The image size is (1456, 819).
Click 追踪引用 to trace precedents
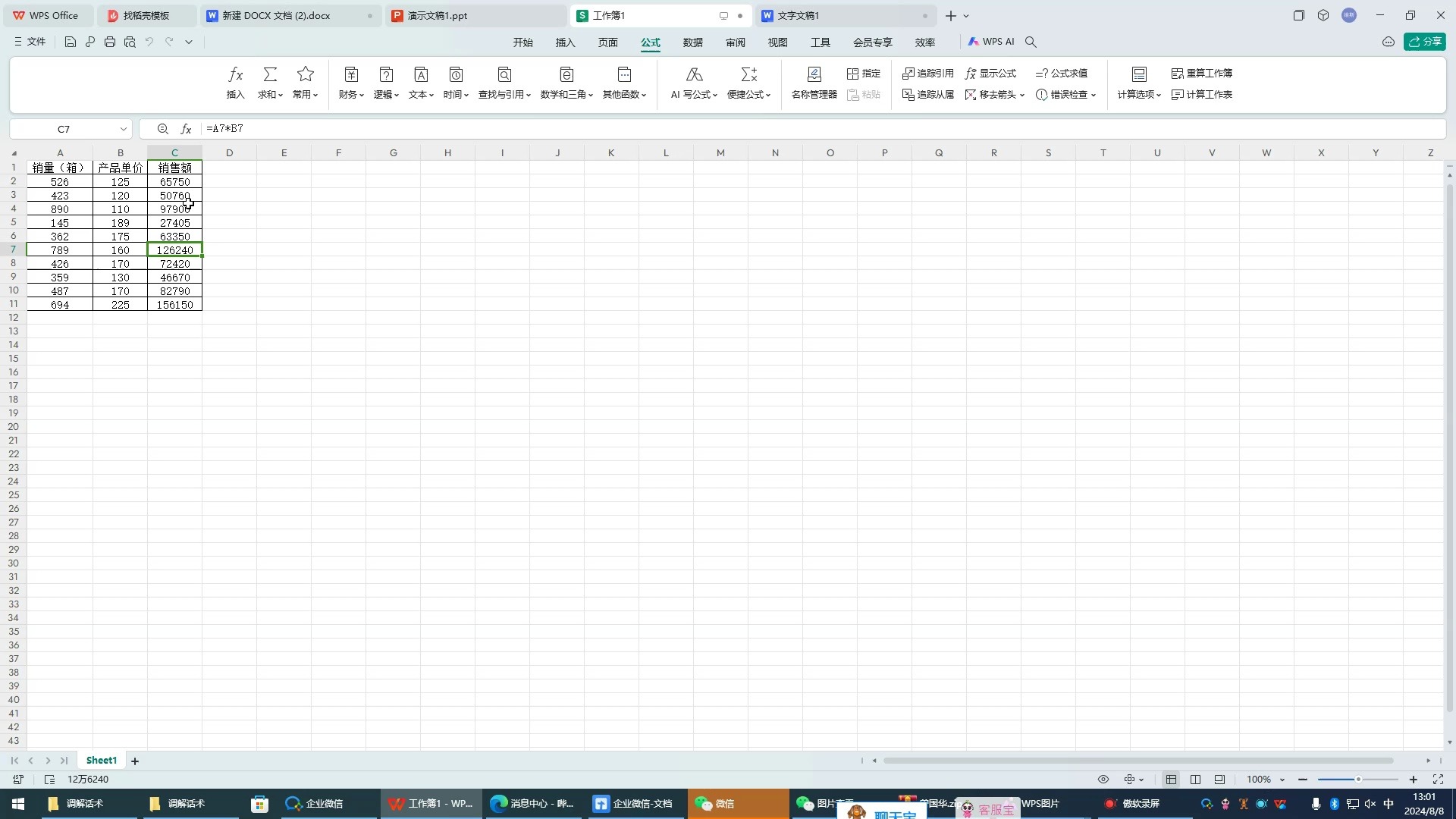point(927,73)
